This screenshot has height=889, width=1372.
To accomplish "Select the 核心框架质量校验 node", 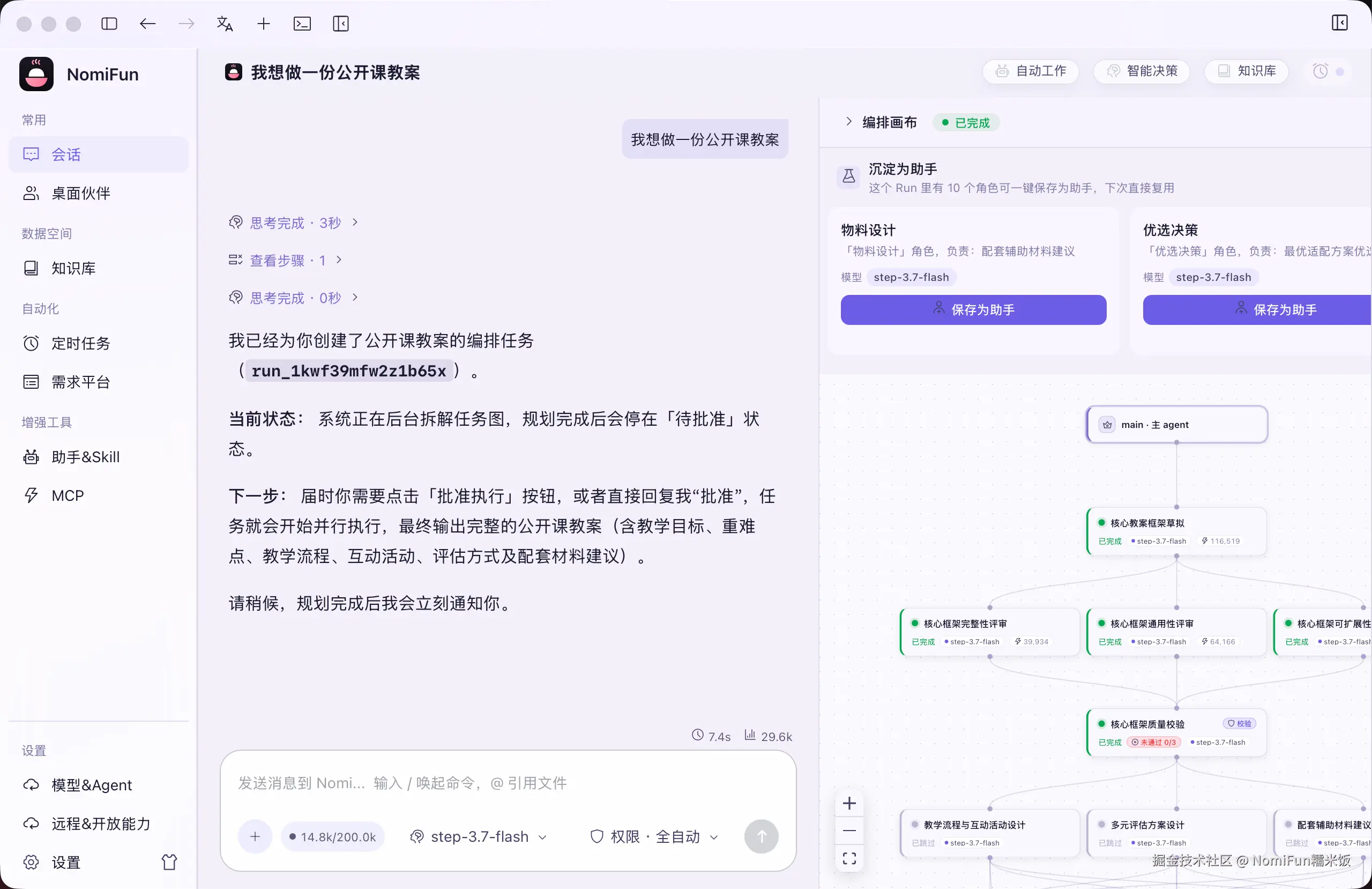I will pyautogui.click(x=1176, y=732).
